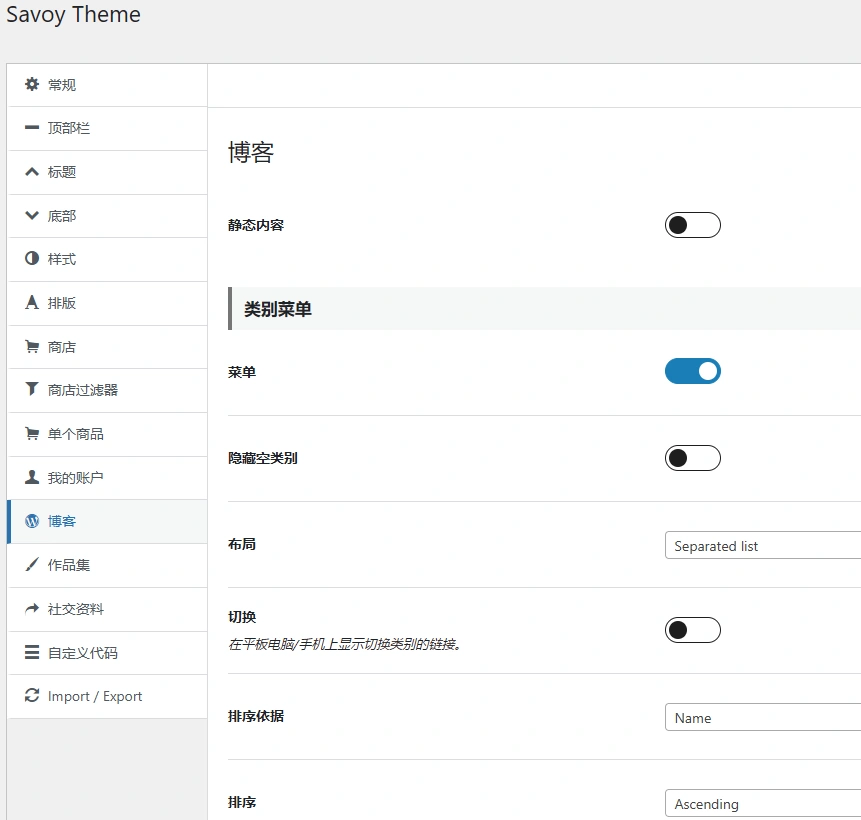Click the 社交资料 arrow icon
This screenshot has width=861, height=820.
pos(30,608)
